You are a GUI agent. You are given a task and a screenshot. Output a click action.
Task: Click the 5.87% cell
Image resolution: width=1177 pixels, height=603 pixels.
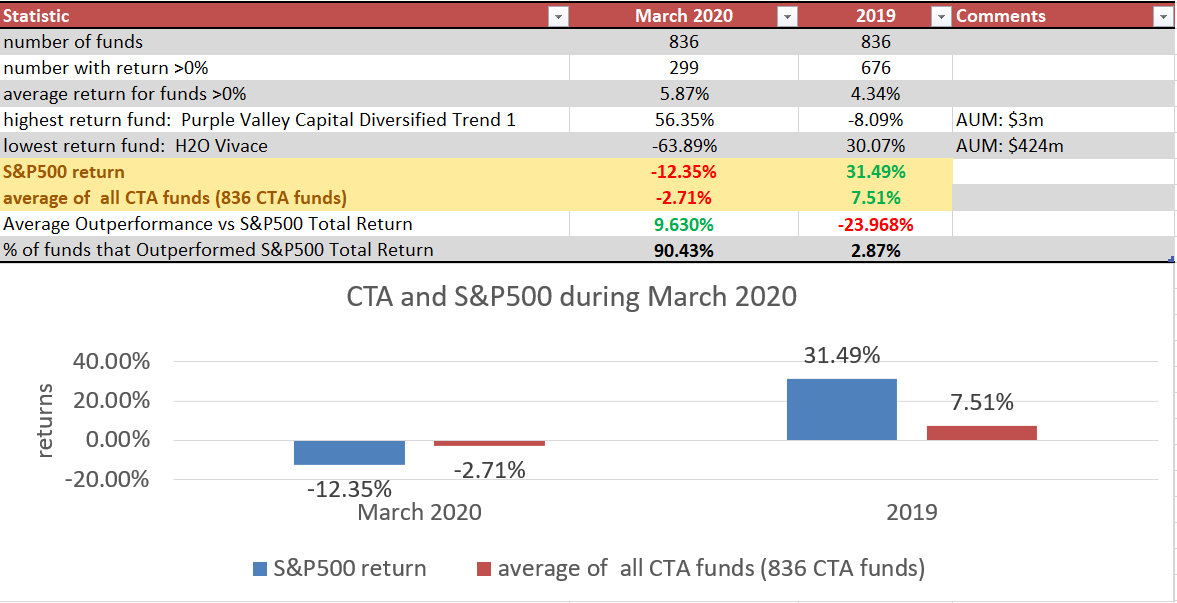pyautogui.click(x=684, y=94)
